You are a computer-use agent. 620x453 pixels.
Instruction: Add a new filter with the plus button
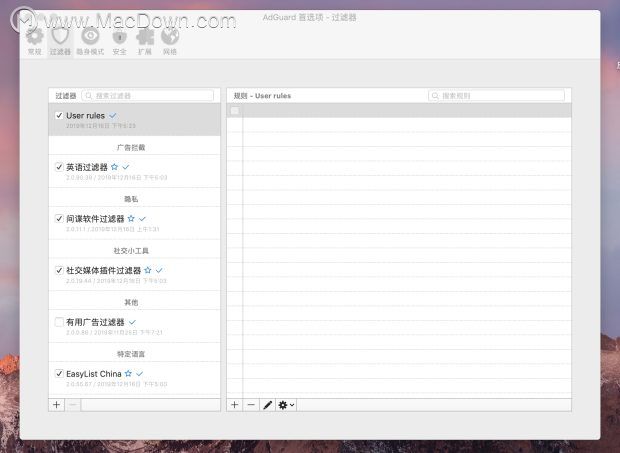(57, 405)
